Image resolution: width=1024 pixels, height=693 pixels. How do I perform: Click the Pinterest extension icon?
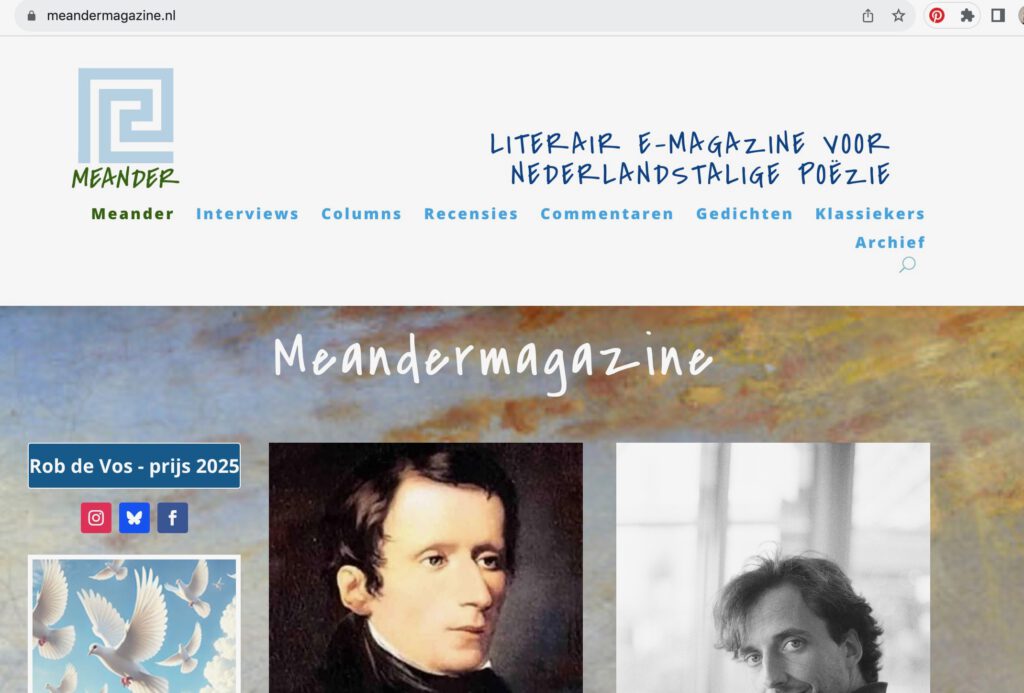(x=936, y=16)
